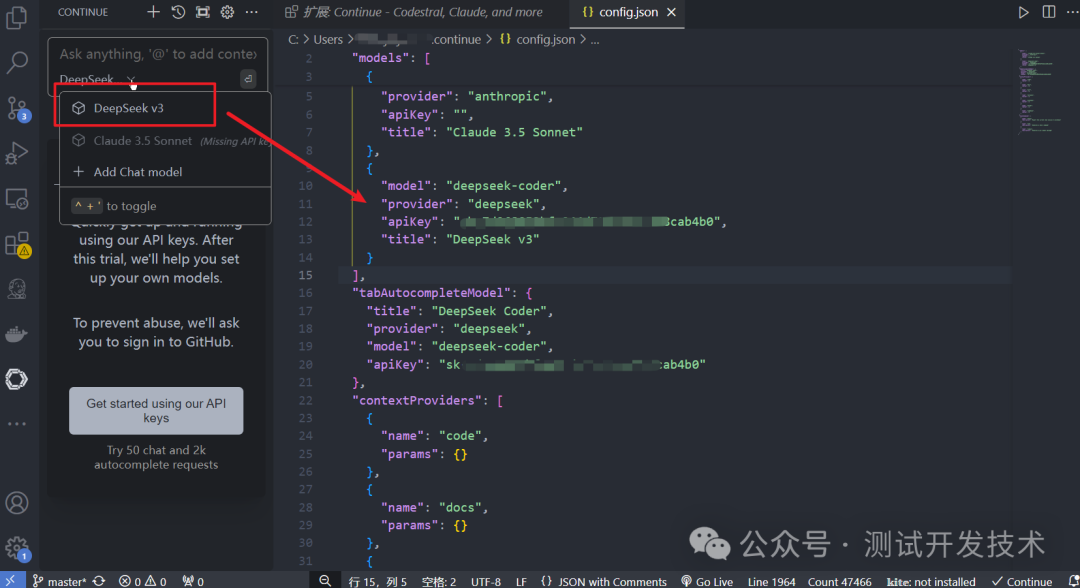Submit chat with the enter icon button
The height and width of the screenshot is (588, 1080).
pyautogui.click(x=248, y=79)
